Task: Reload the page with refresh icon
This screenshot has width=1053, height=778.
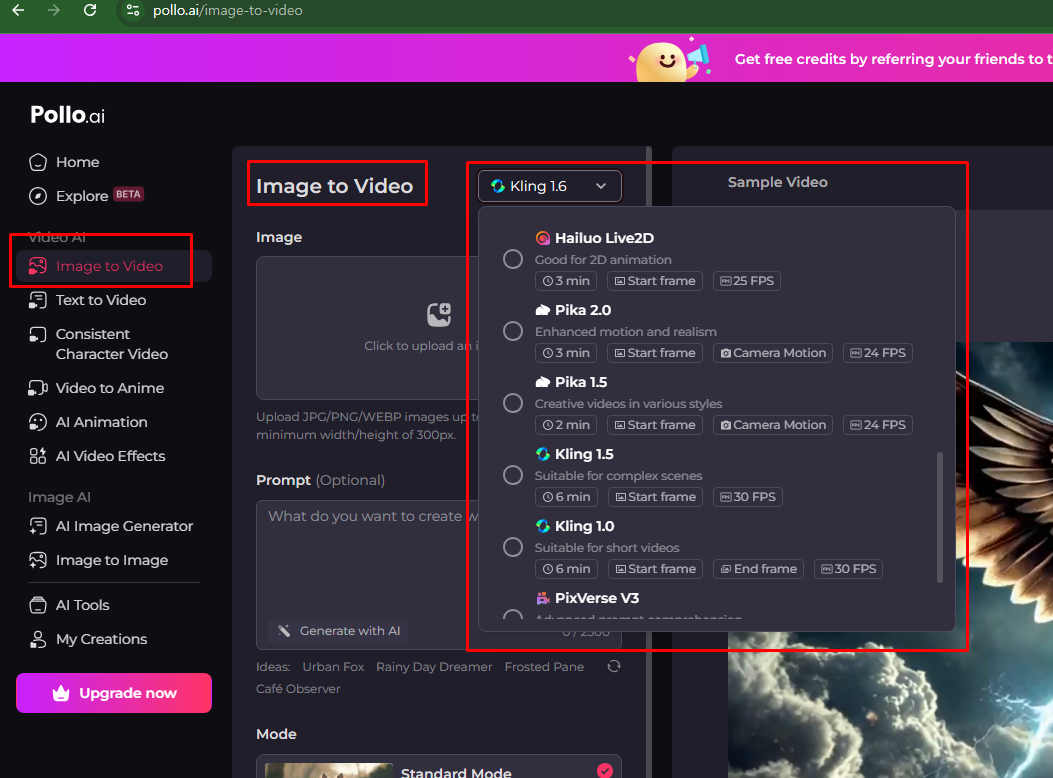Action: pos(90,10)
